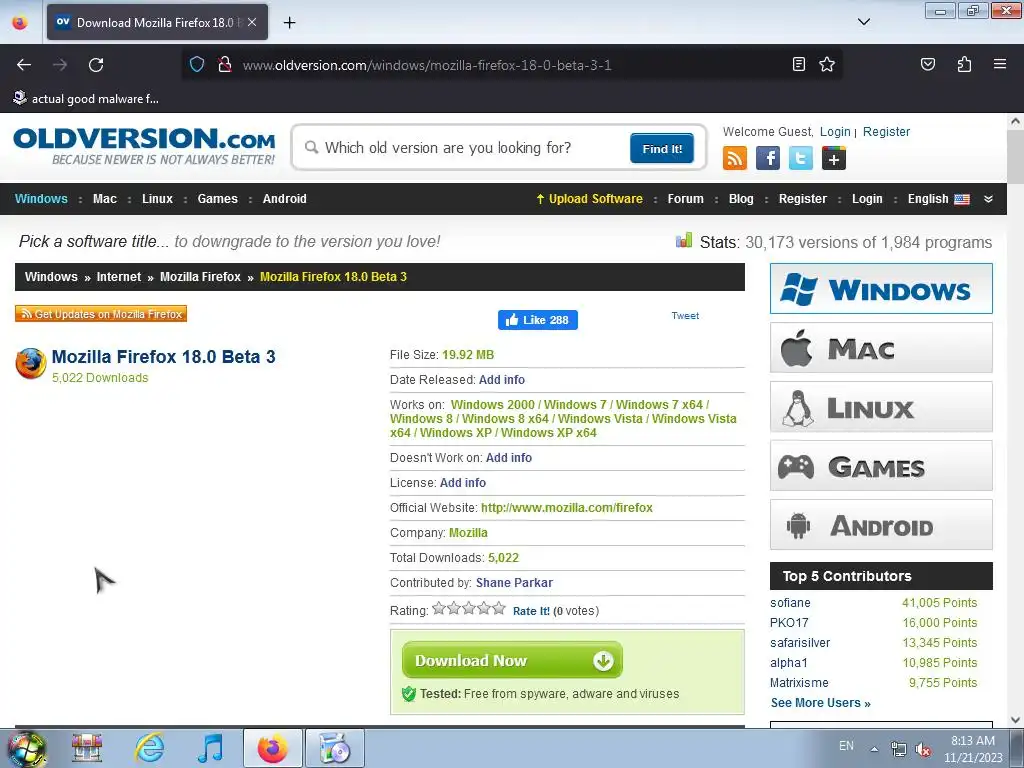Image resolution: width=1024 pixels, height=768 pixels.
Task: Open the Facebook icon in header
Action: pos(768,158)
